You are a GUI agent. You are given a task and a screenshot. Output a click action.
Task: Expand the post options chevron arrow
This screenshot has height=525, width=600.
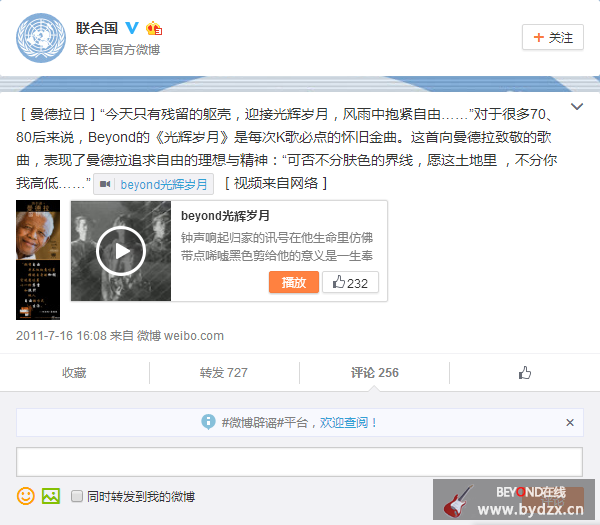pyautogui.click(x=577, y=106)
